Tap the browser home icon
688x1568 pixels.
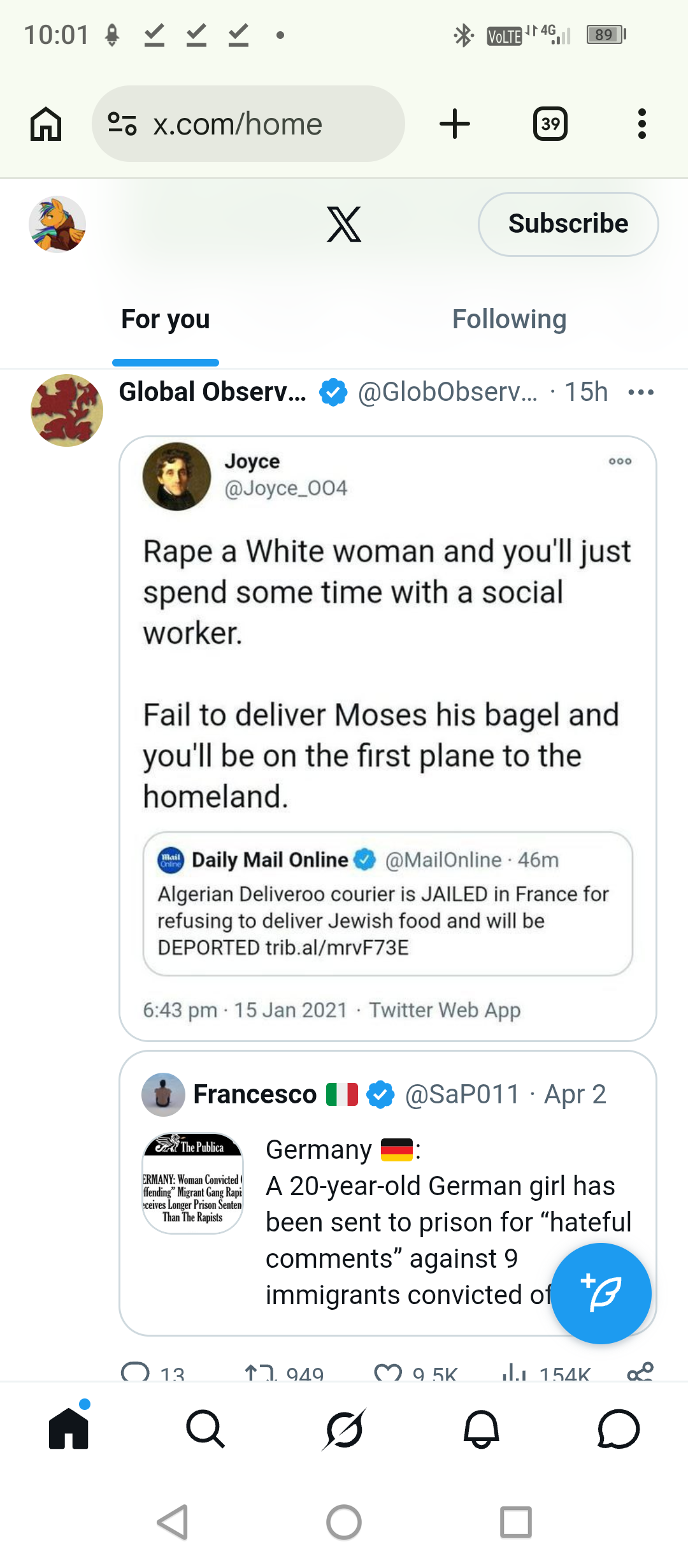coord(46,124)
